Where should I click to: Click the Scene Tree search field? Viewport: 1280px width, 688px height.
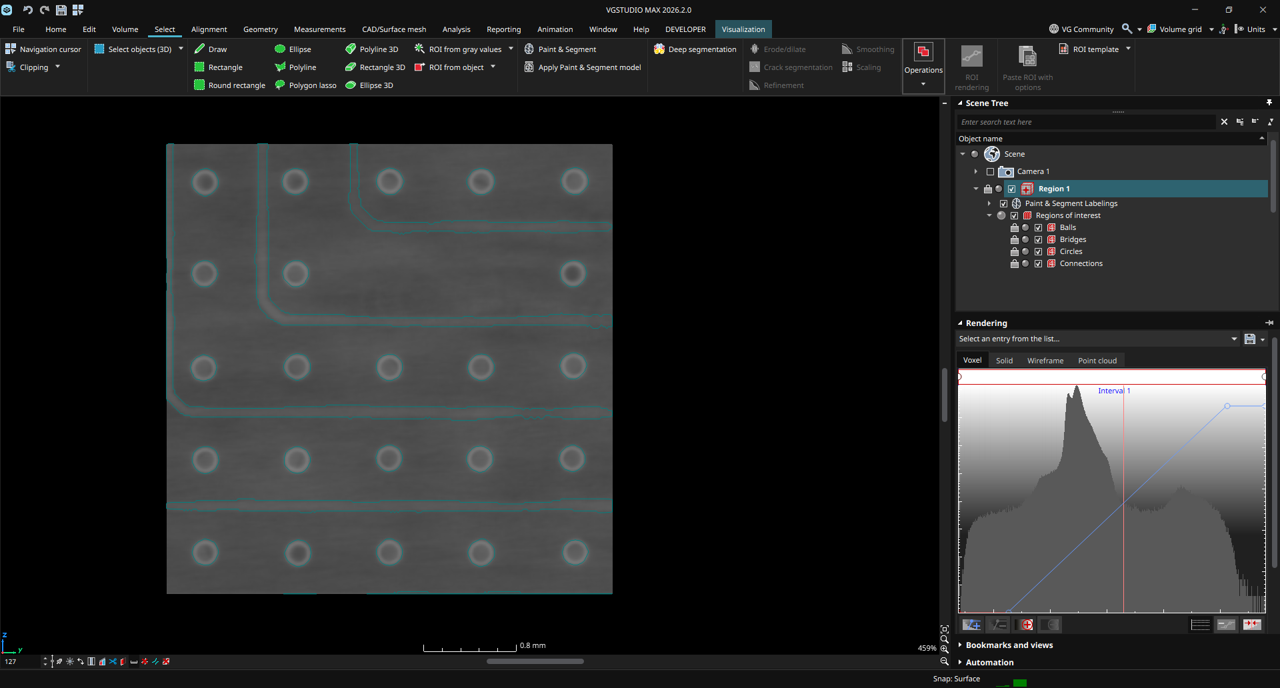pos(1085,122)
